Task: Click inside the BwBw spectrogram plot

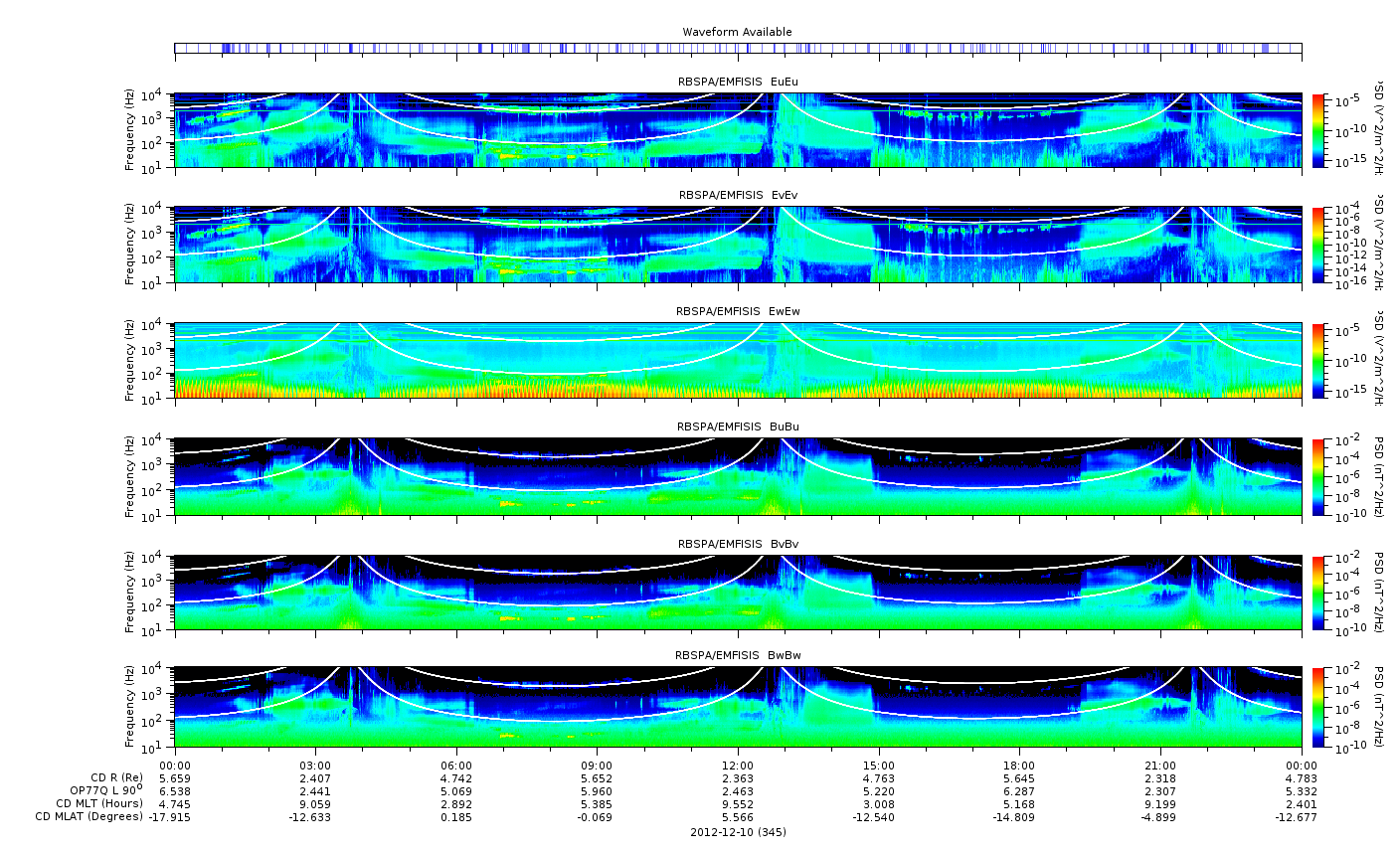Action: pos(738,708)
